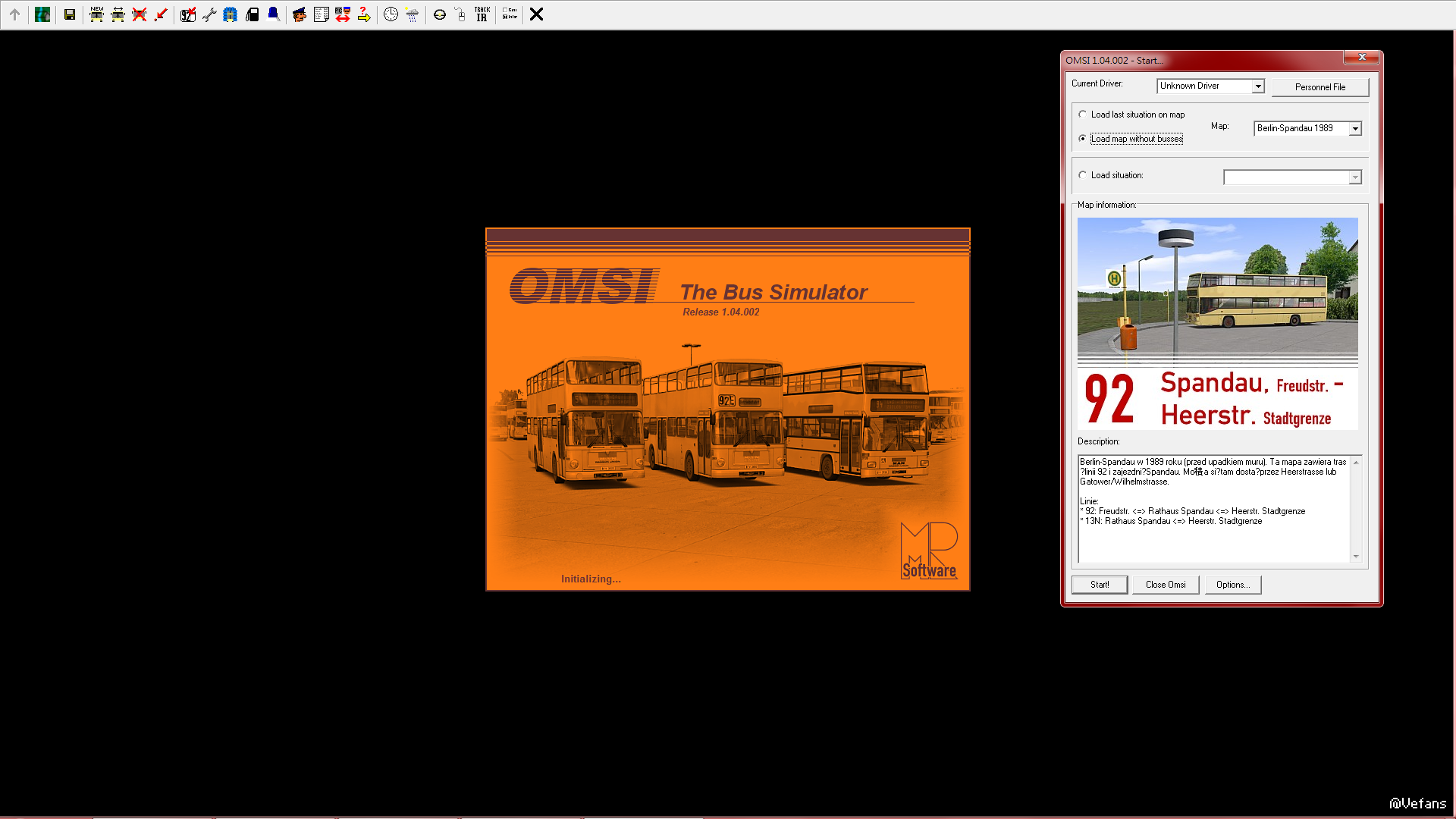Viewport: 1456px width, 819px height.
Task: Click the fuel pump refuel icon
Action: pyautogui.click(x=253, y=14)
